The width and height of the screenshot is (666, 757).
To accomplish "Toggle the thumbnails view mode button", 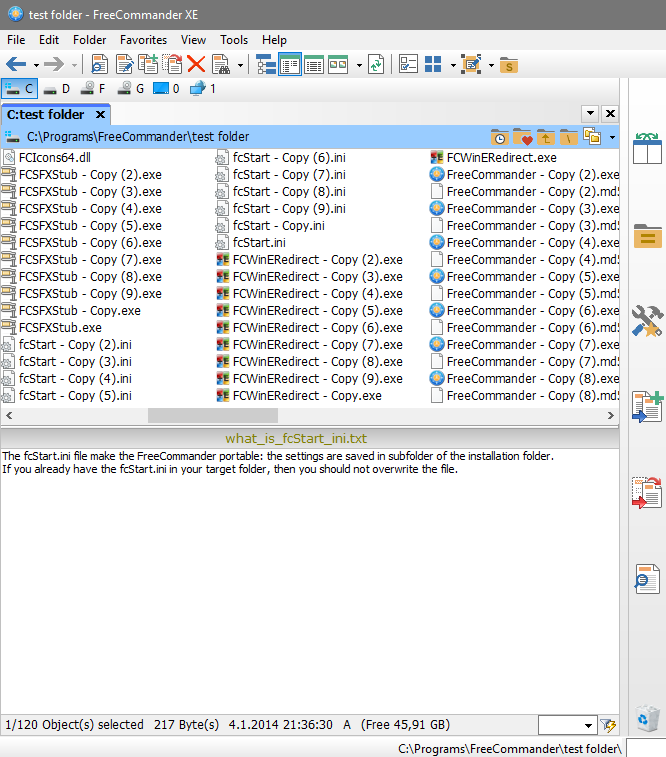I will 338,64.
